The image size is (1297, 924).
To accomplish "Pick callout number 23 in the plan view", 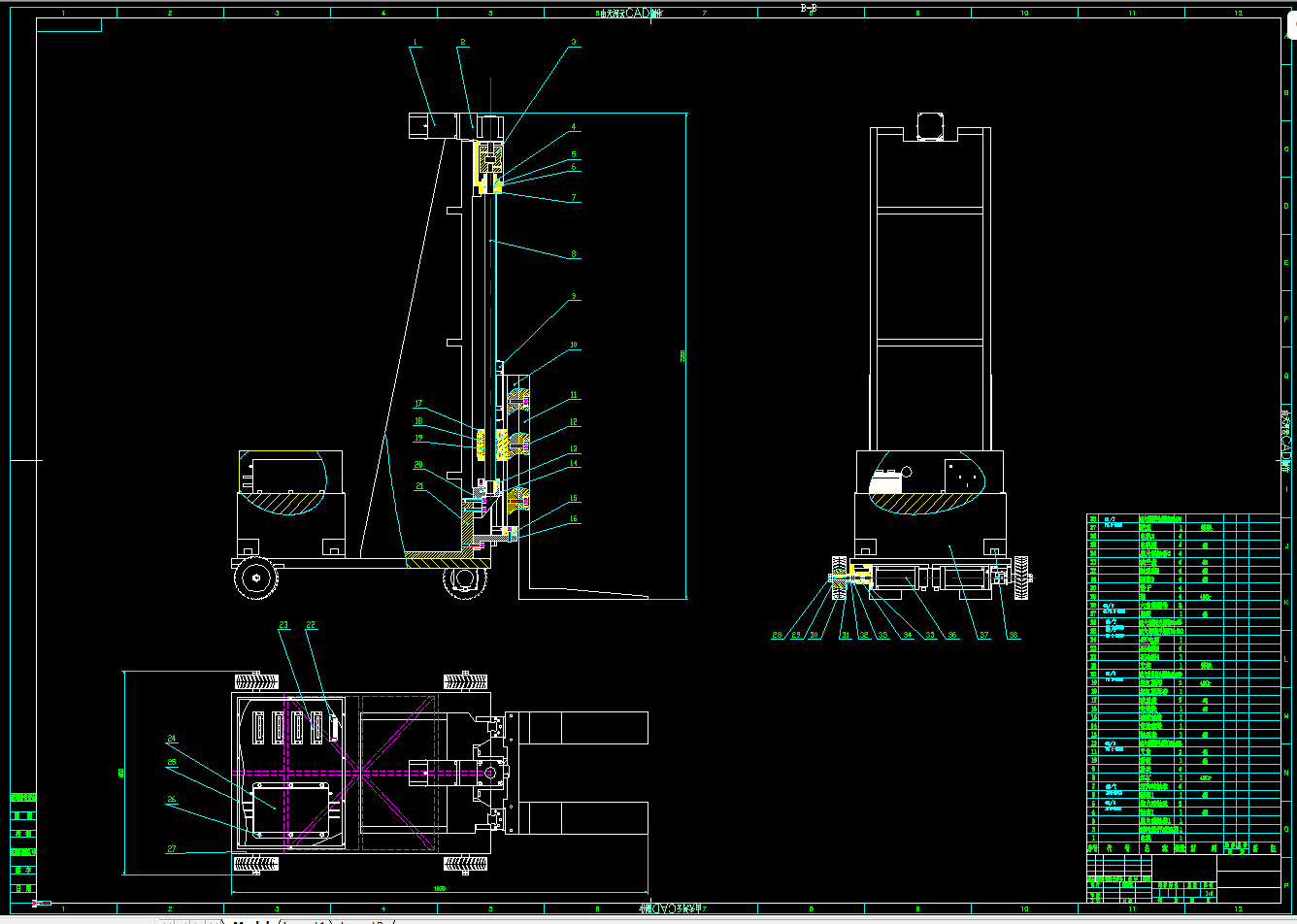I will click(284, 624).
